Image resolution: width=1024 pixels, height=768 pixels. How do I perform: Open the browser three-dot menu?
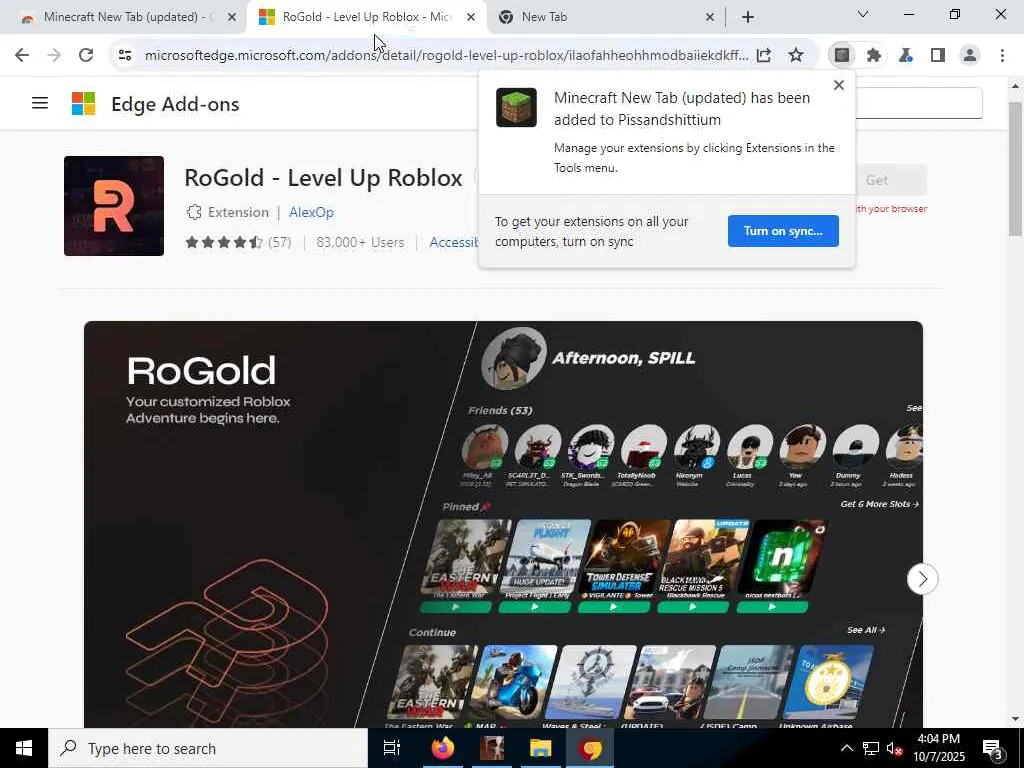[1002, 55]
